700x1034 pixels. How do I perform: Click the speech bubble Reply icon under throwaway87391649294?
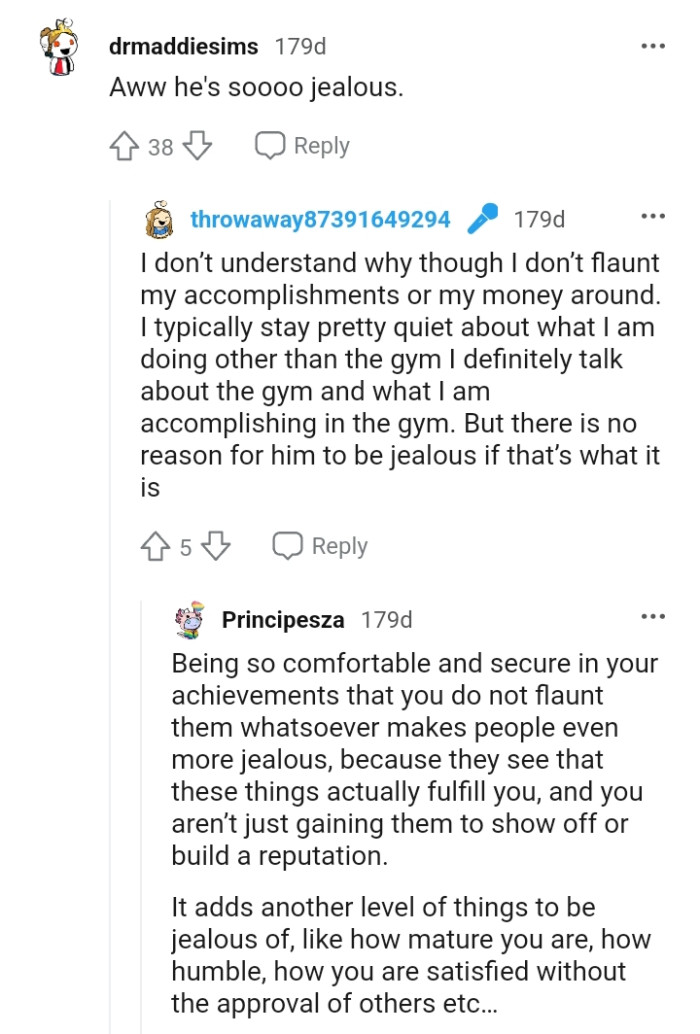(x=288, y=546)
